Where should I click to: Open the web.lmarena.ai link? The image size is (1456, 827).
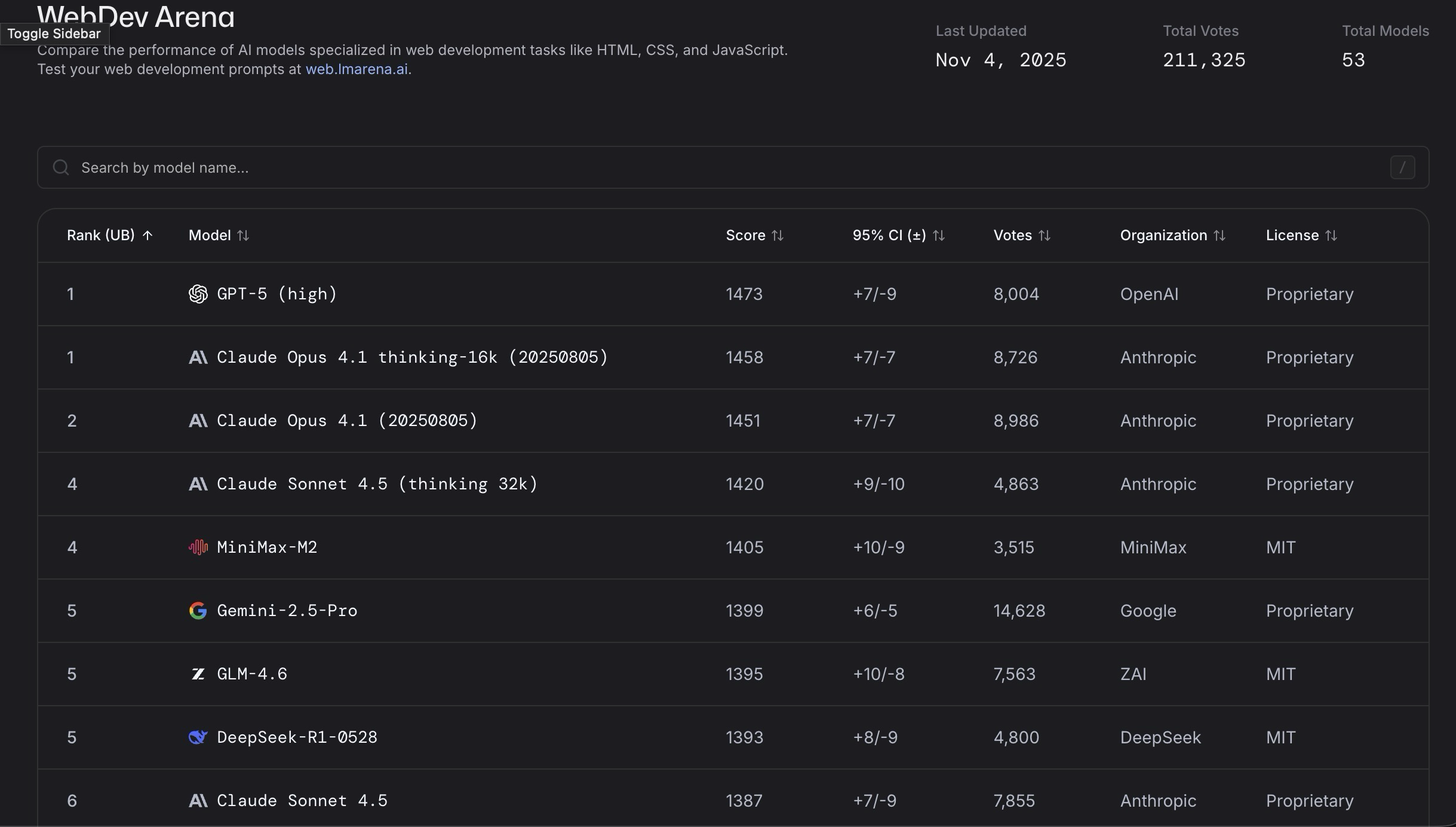click(357, 69)
